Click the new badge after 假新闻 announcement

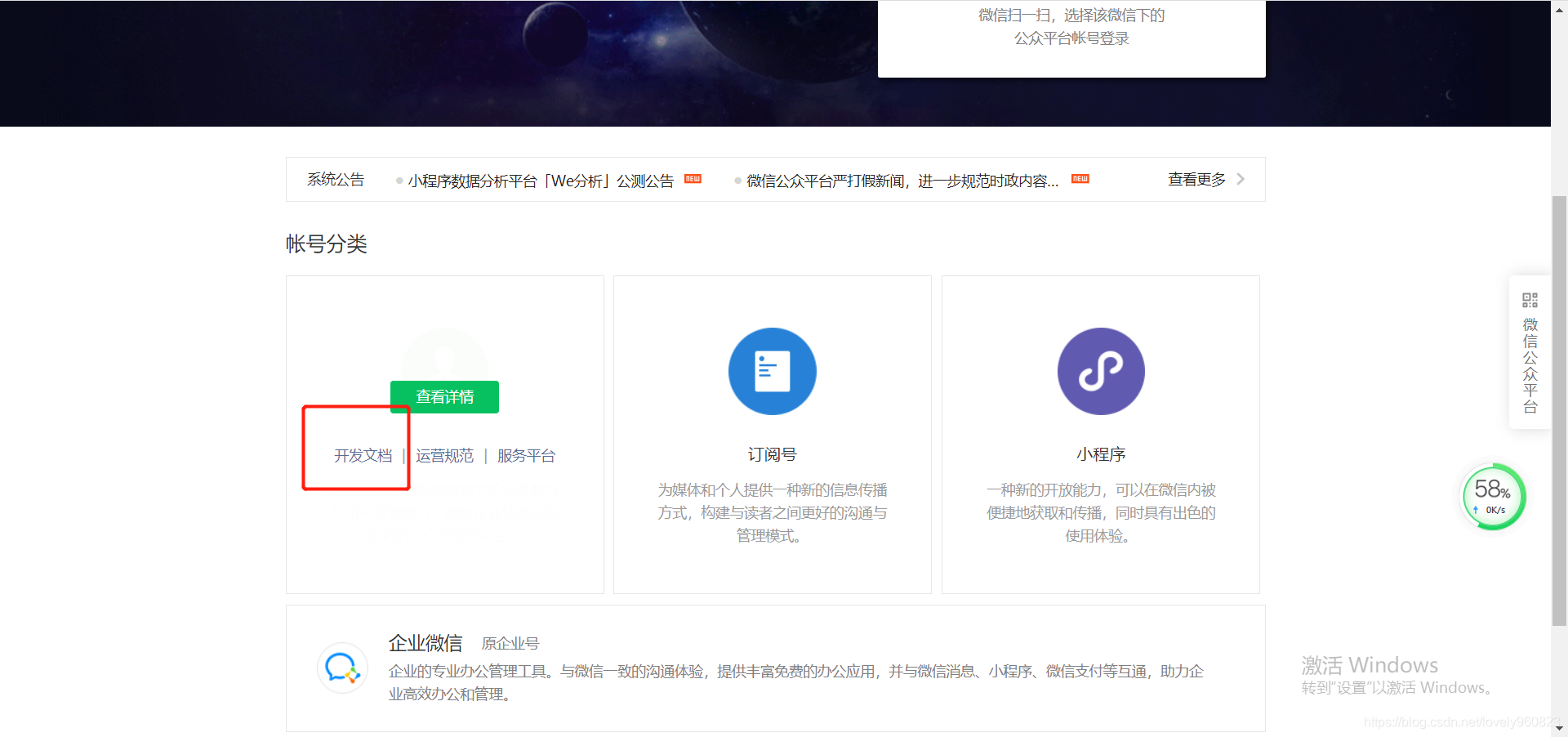click(x=1080, y=179)
